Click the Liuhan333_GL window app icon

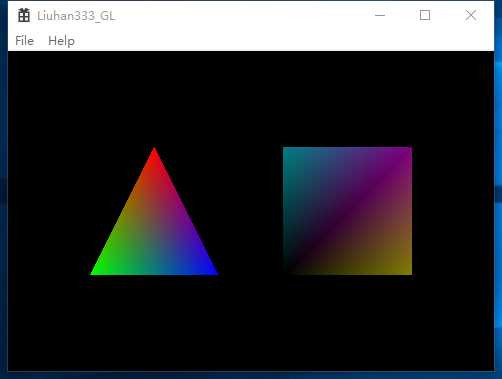pos(24,15)
